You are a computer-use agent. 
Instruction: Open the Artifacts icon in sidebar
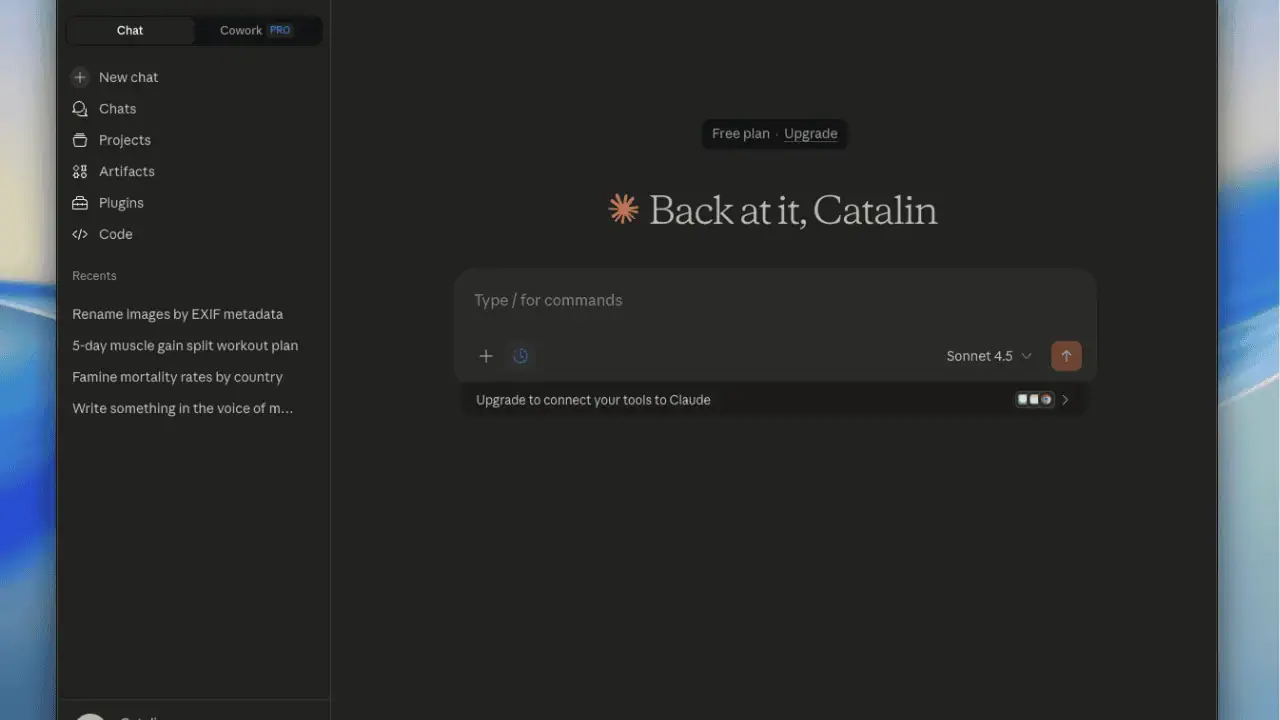tap(80, 172)
